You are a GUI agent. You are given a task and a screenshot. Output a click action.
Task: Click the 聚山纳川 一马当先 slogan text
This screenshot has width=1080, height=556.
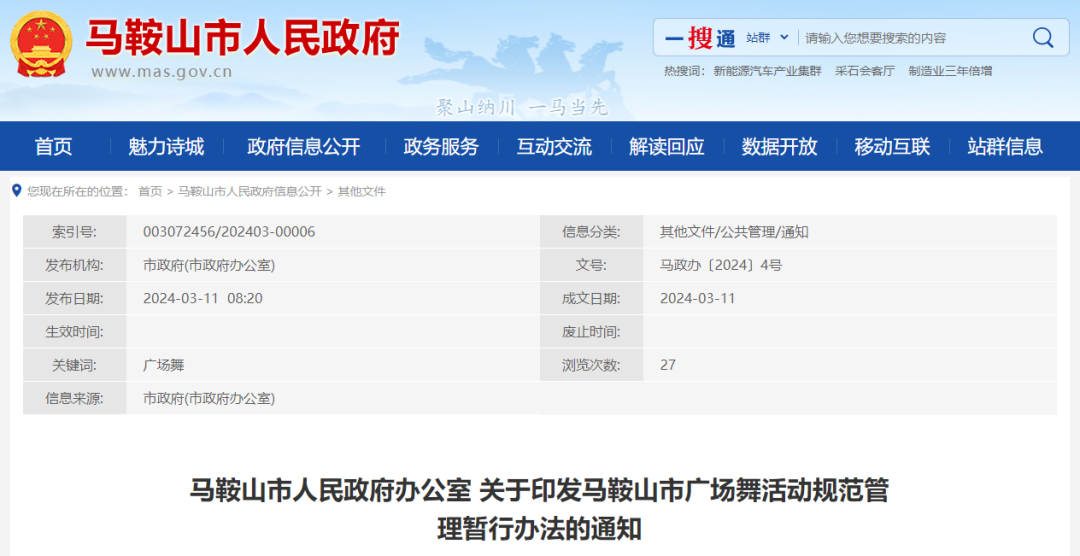522,107
